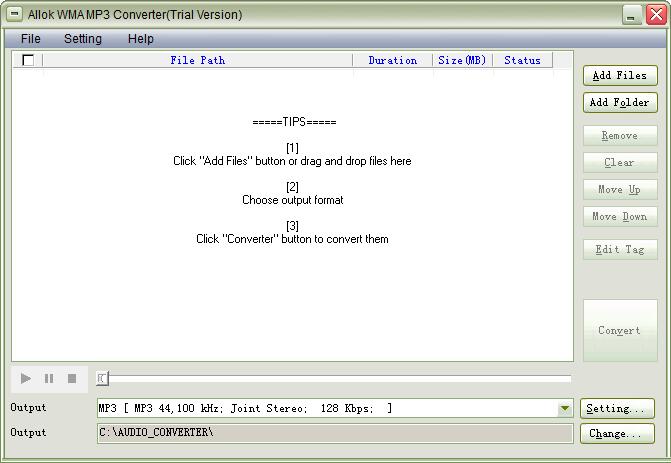The width and height of the screenshot is (671, 463).
Task: Hit the stop playback icon
Action: (x=72, y=379)
